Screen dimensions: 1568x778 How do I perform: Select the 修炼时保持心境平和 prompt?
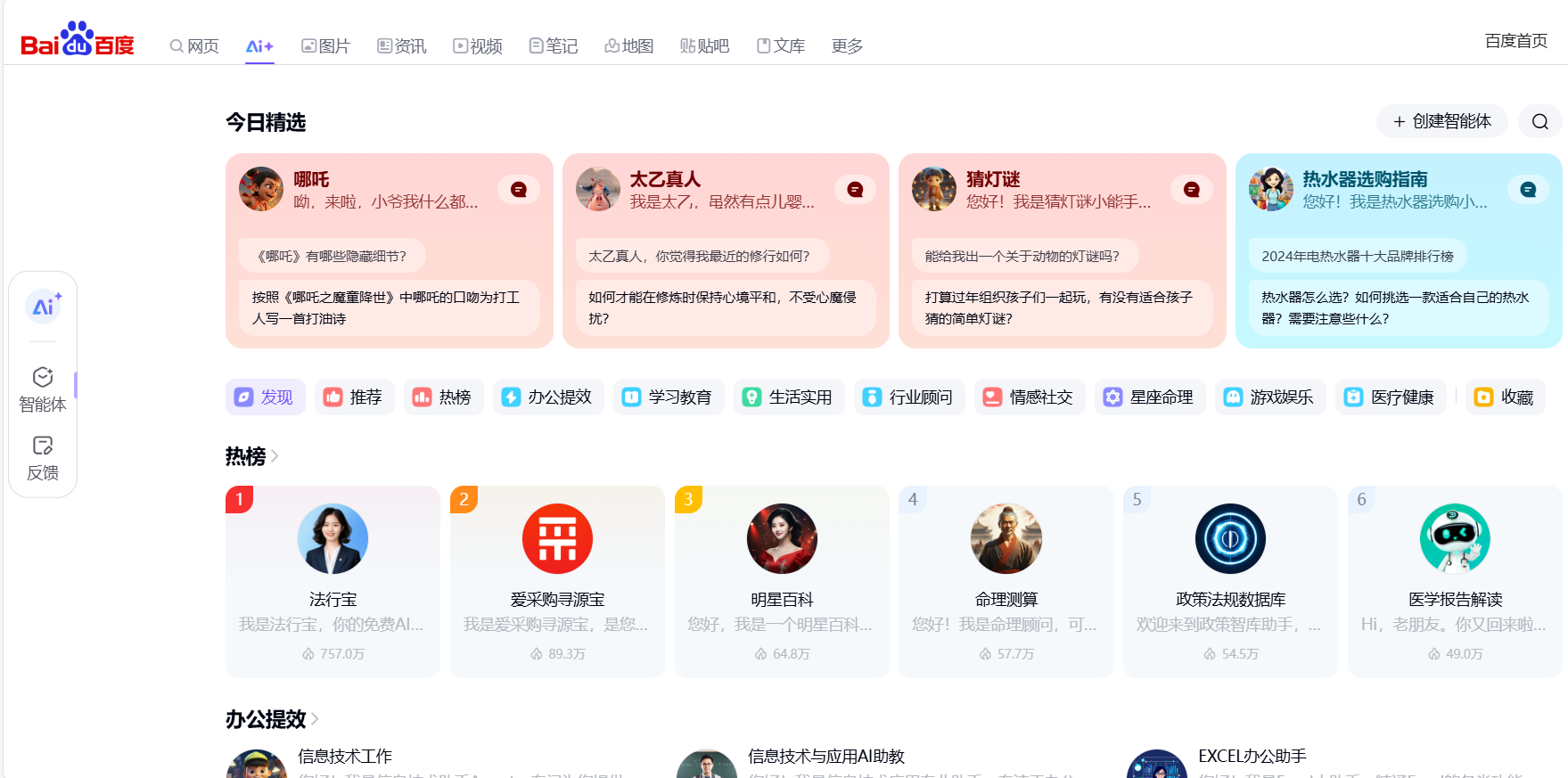coord(726,308)
